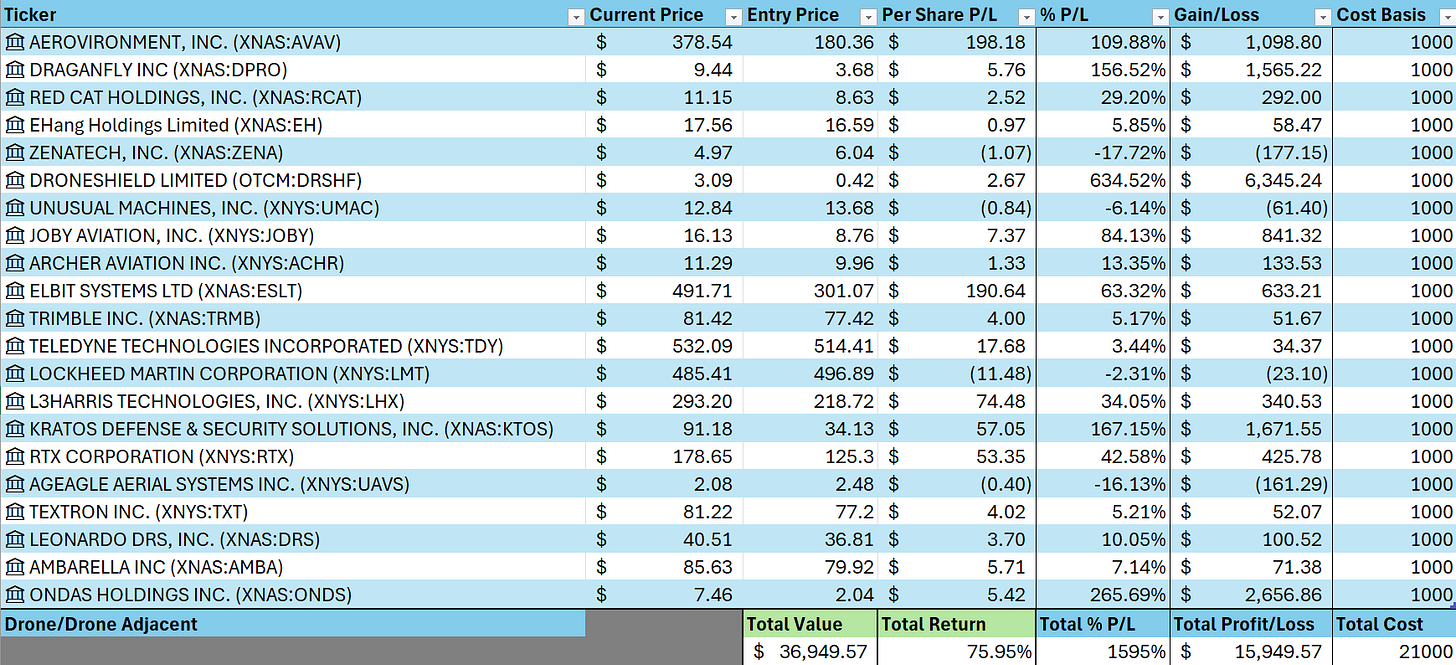Screen dimensions: 1456x665
Task: Select the total return cell 75.95%
Action: (x=957, y=651)
